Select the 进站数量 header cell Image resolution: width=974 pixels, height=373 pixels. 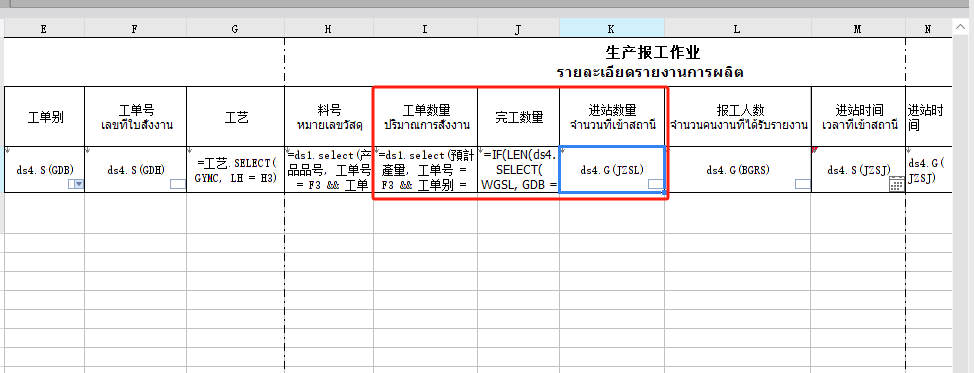[x=612, y=117]
